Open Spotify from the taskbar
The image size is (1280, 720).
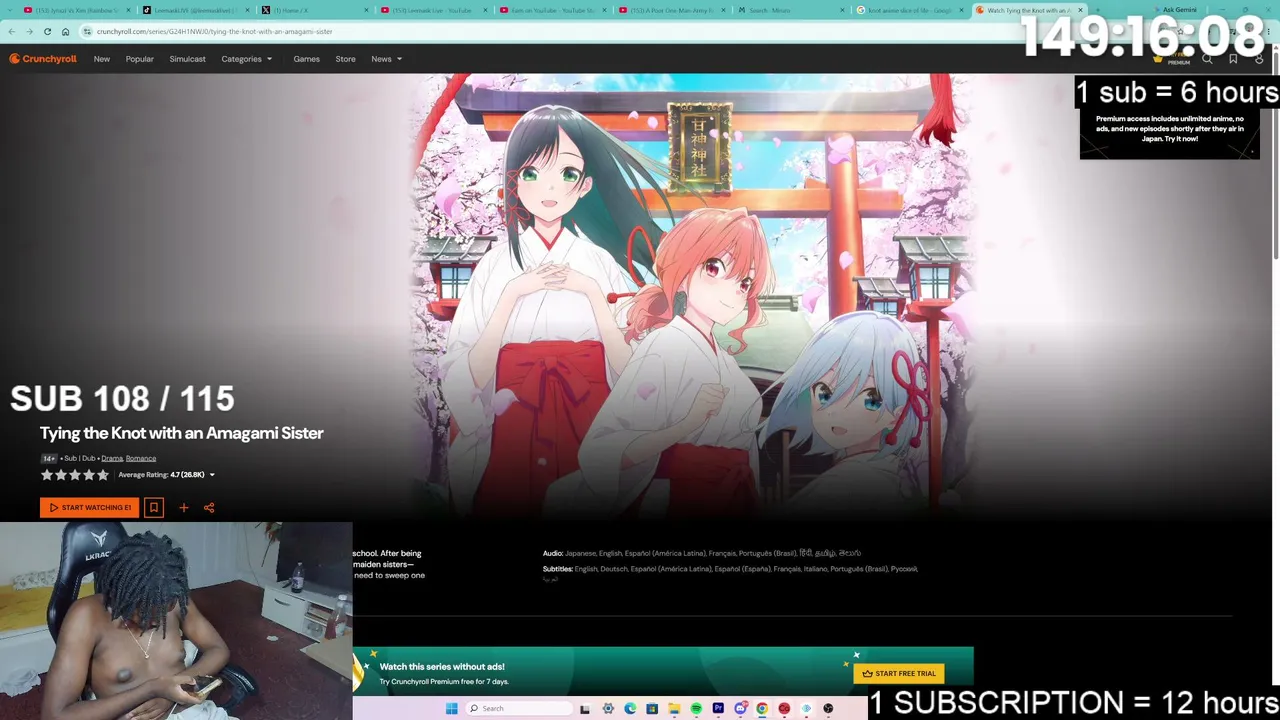coord(696,709)
